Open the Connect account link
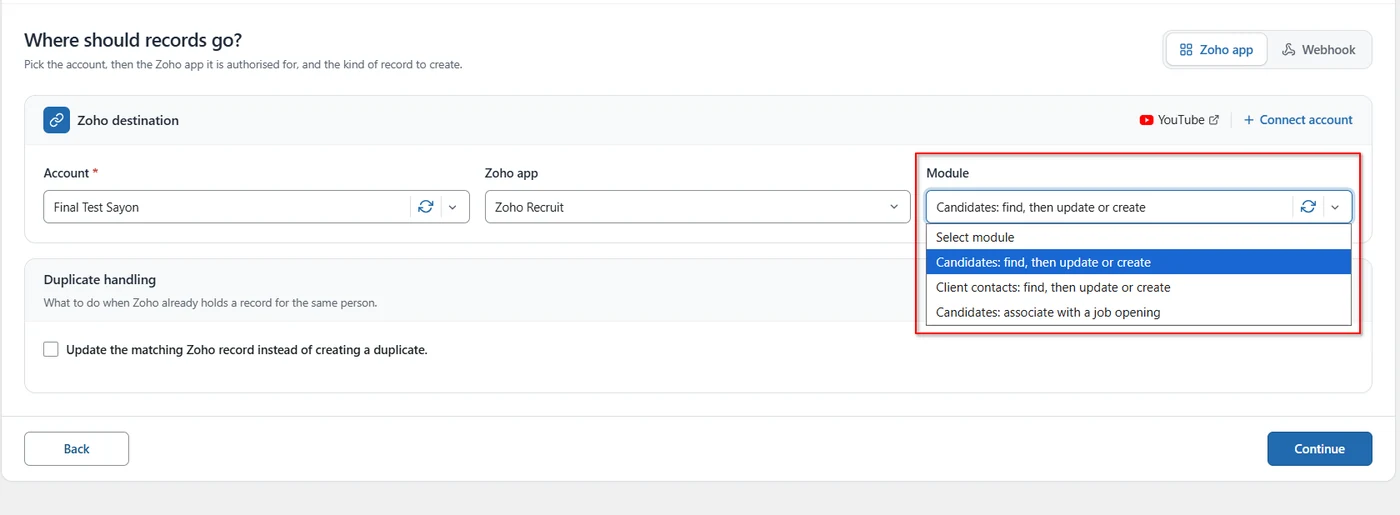 pyautogui.click(x=1298, y=120)
